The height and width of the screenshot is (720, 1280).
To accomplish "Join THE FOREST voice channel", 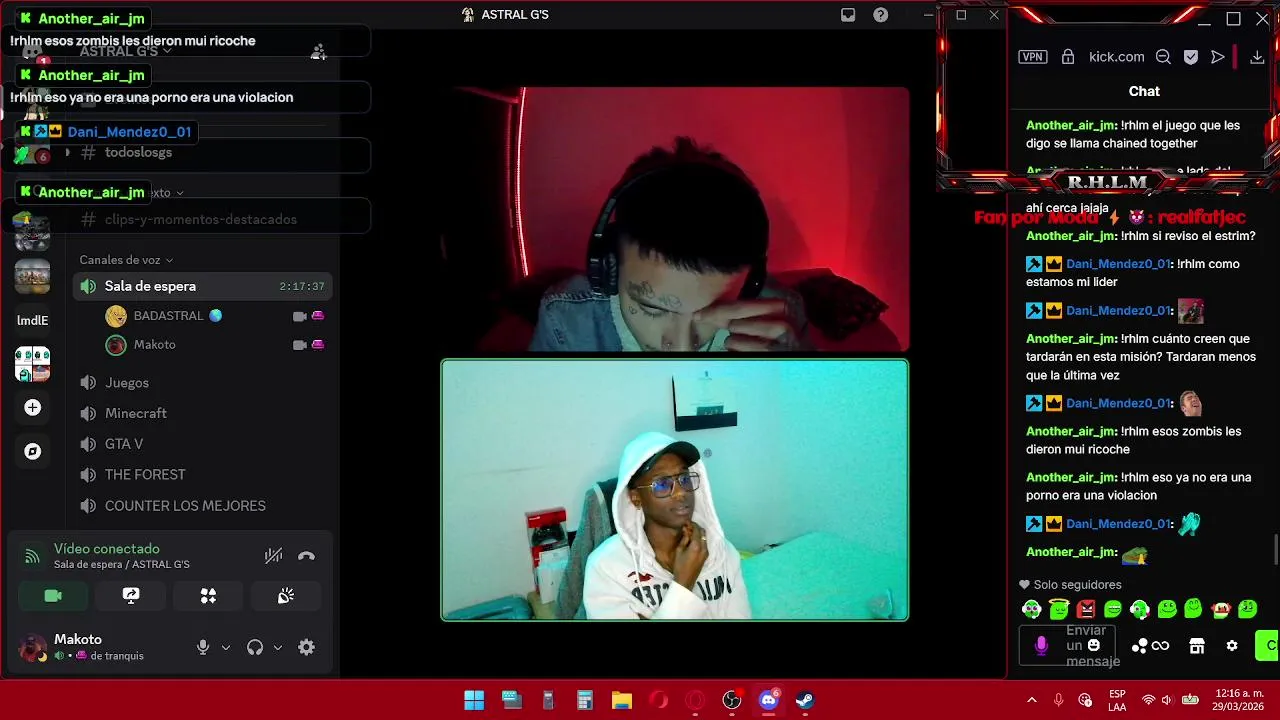I will [203, 475].
